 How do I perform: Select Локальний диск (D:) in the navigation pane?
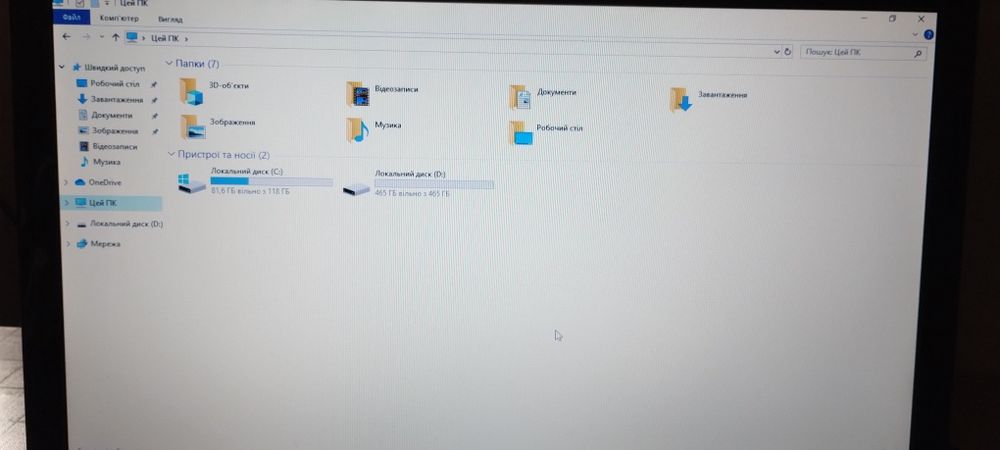click(x=126, y=224)
